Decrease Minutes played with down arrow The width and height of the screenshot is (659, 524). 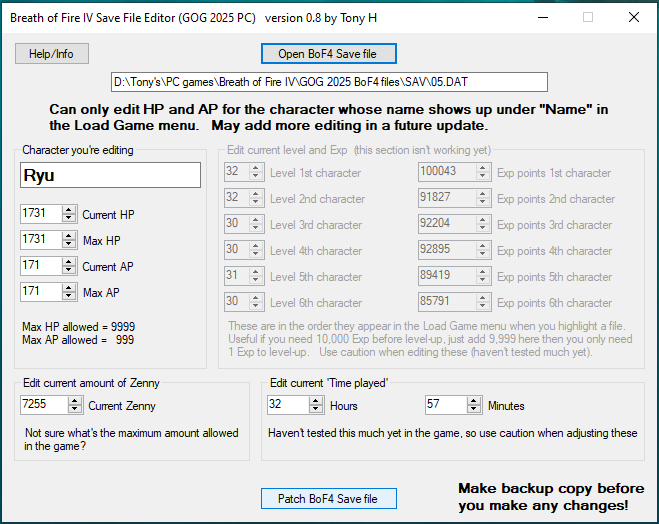pyautogui.click(x=474, y=409)
